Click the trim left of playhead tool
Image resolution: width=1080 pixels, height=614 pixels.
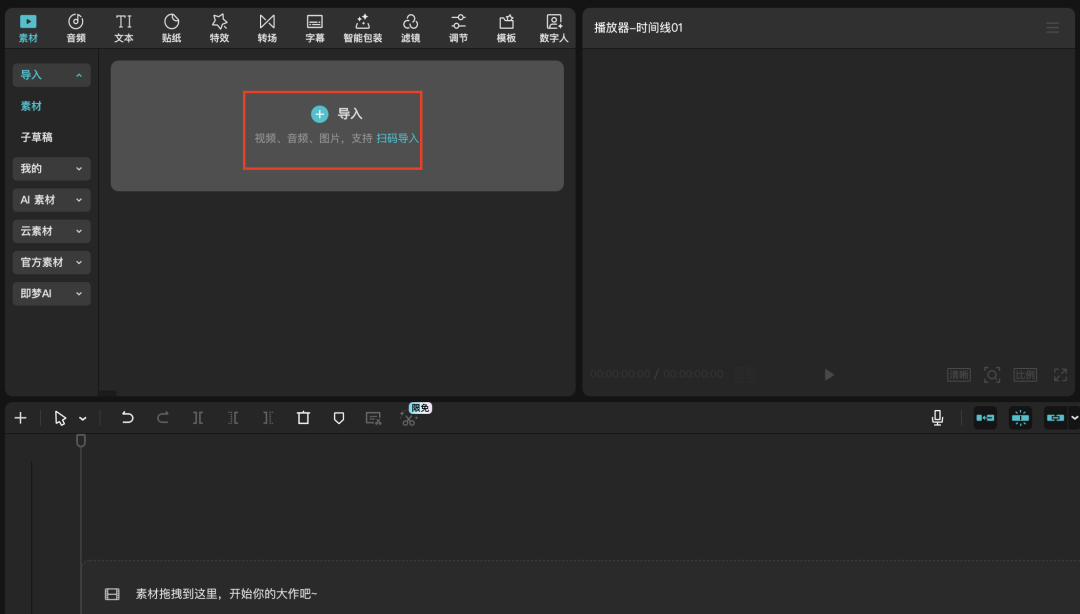click(233, 418)
